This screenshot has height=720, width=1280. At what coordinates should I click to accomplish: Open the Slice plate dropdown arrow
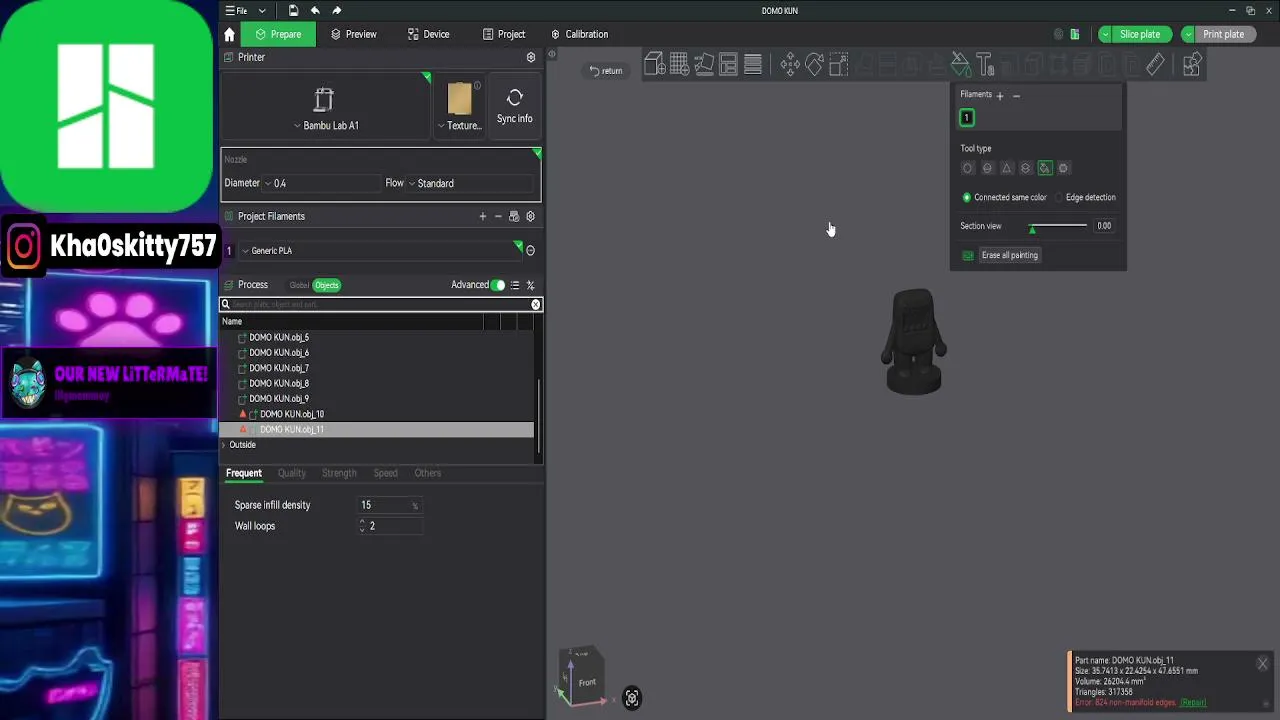[1104, 34]
